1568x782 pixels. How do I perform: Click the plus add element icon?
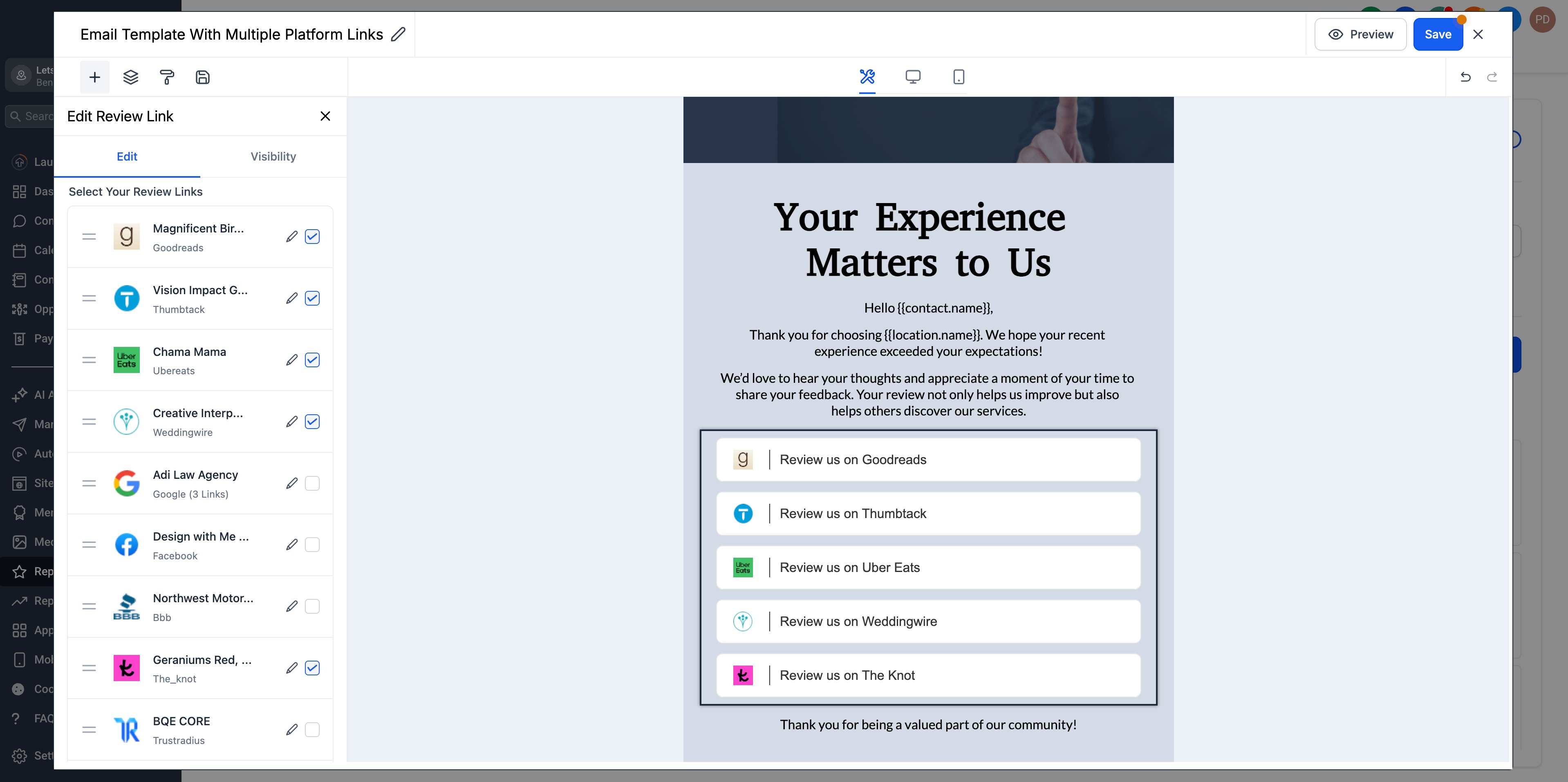point(94,77)
